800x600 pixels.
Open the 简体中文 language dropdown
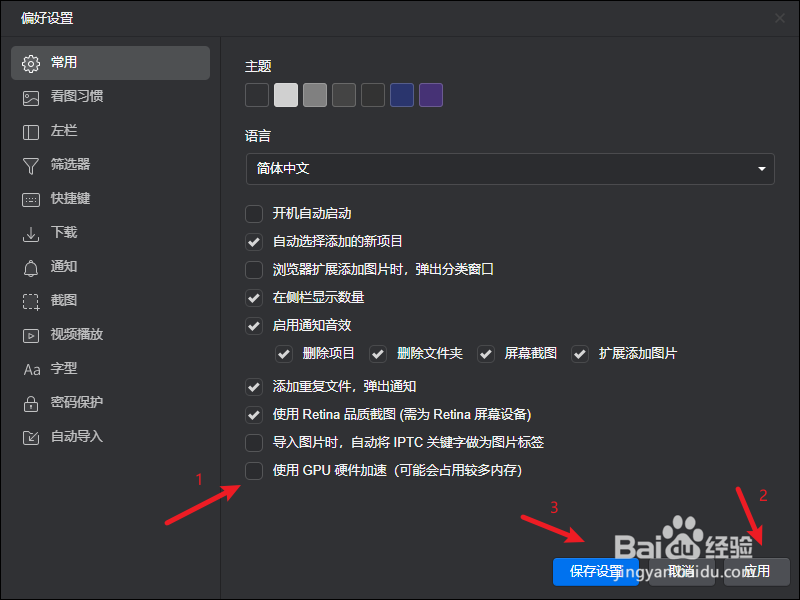(510, 169)
